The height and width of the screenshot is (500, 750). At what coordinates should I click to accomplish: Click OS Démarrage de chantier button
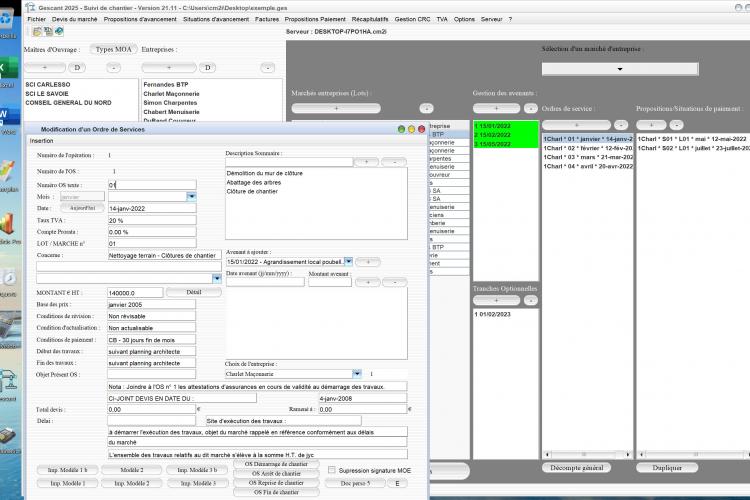pos(276,464)
